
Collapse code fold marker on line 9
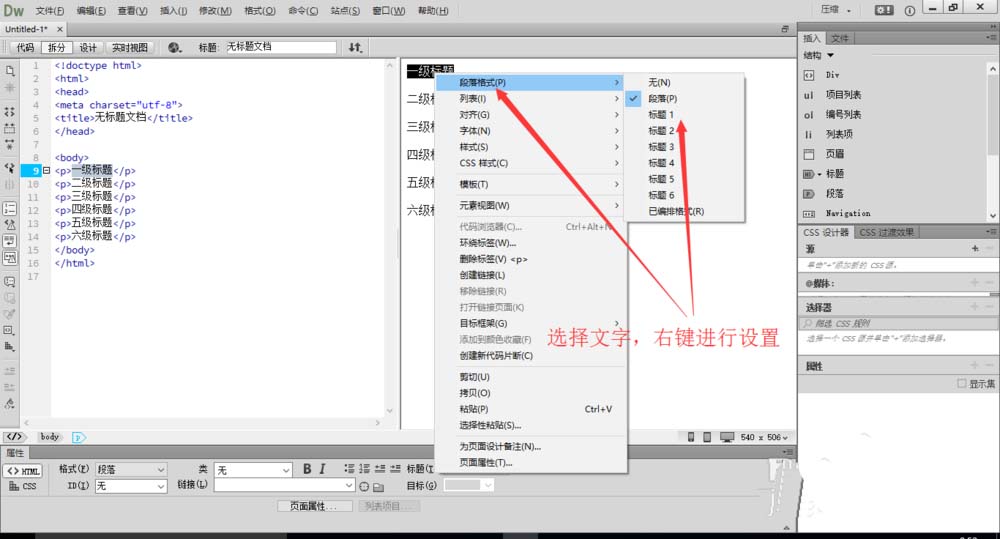(x=46, y=170)
